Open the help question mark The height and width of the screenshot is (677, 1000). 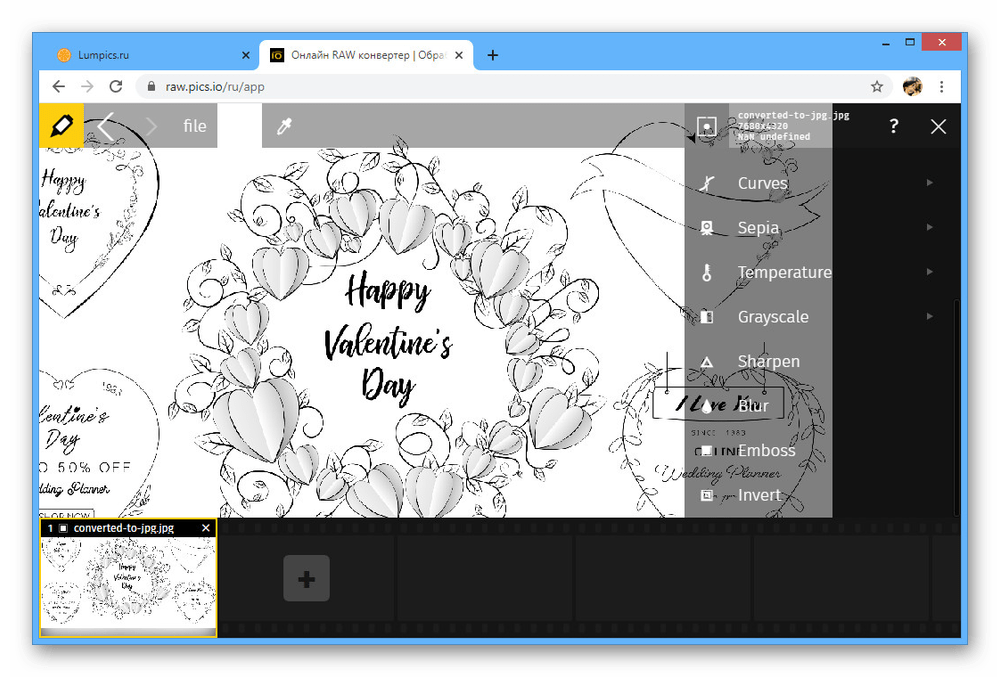tap(893, 126)
